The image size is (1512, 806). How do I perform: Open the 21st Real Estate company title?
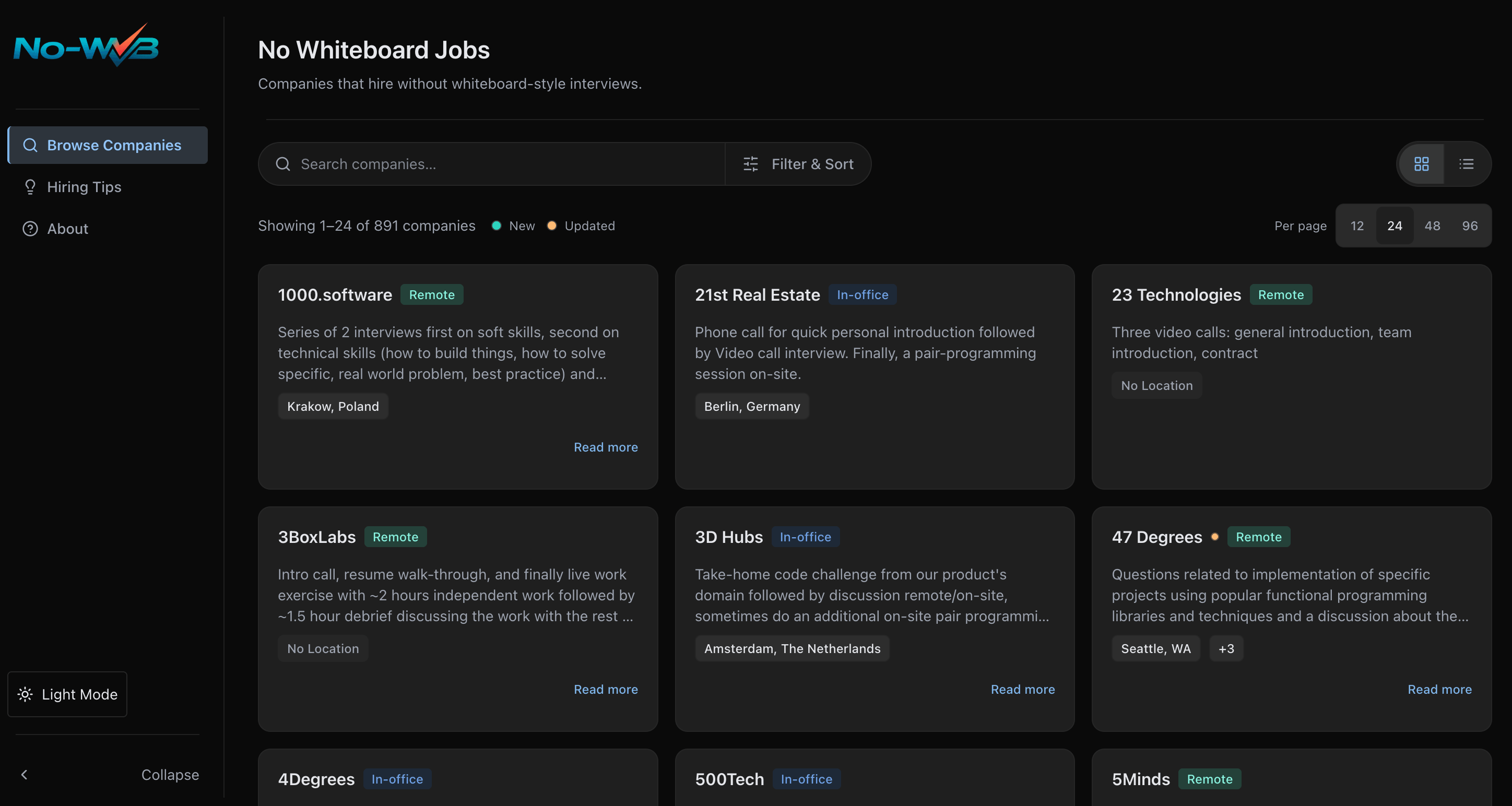click(757, 294)
